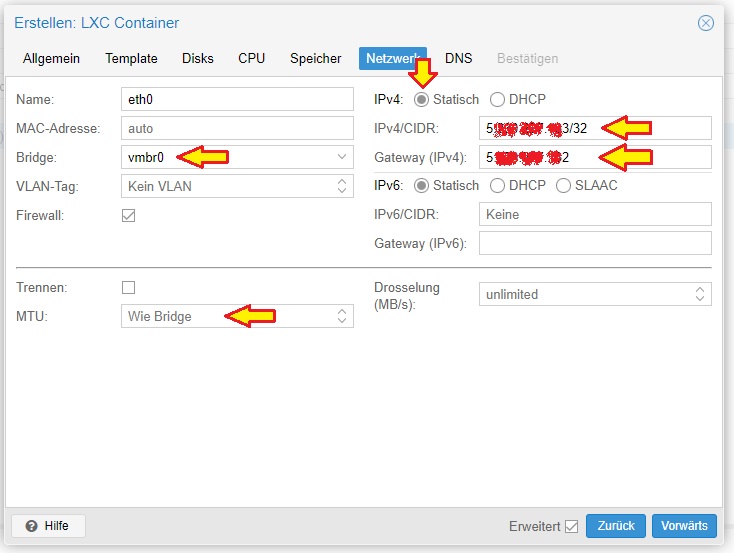Expand the Bridge dropdown list

pos(342,157)
